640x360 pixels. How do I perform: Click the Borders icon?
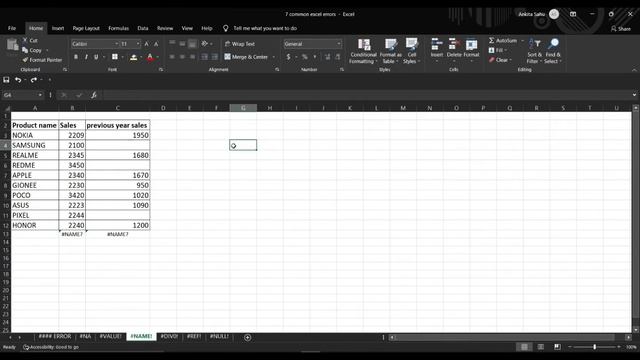[115, 57]
